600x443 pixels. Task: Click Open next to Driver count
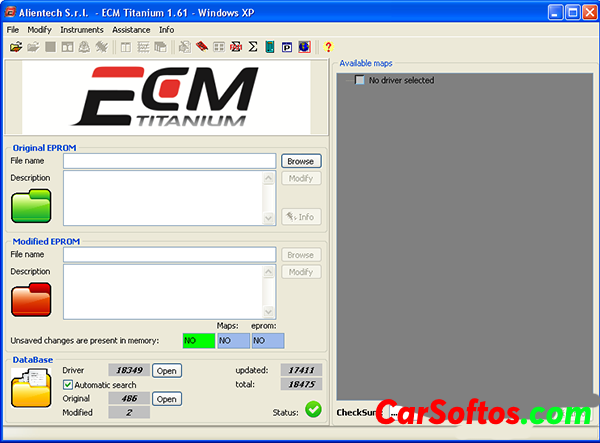point(166,370)
